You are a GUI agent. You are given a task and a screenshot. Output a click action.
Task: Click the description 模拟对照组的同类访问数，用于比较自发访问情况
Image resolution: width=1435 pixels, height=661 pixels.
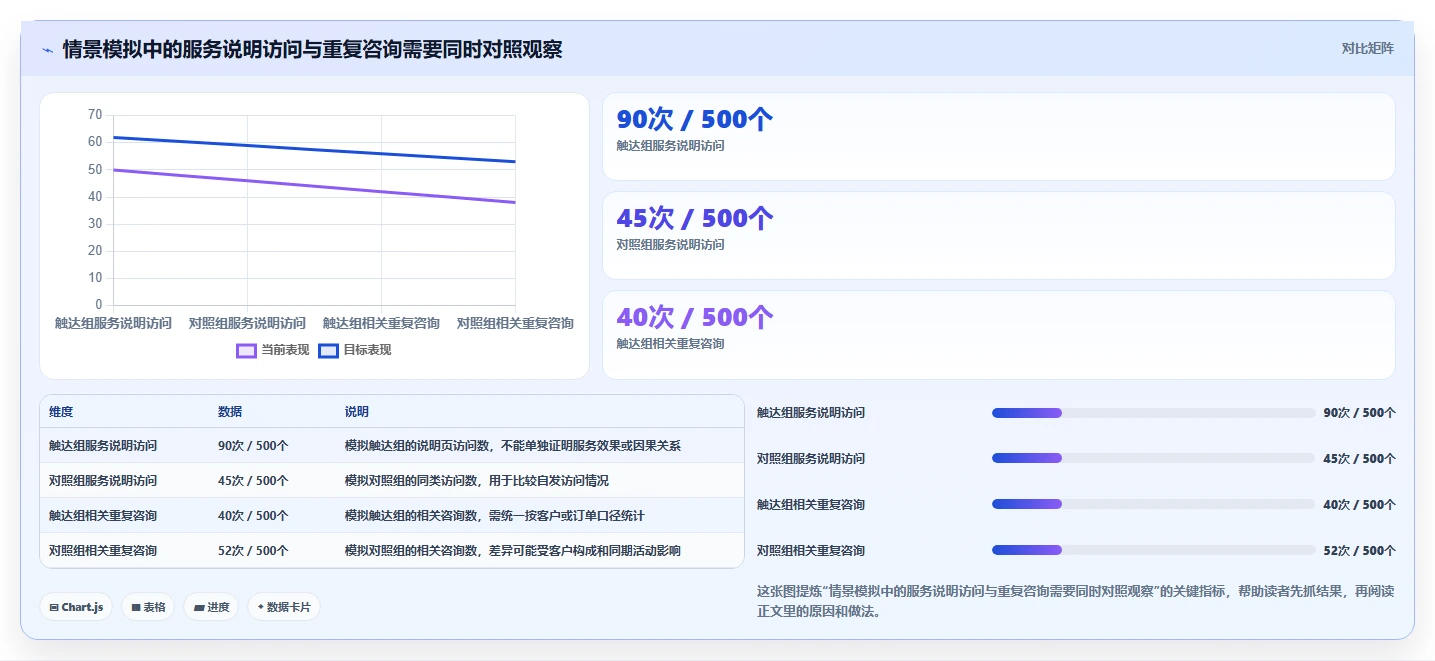pos(477,481)
